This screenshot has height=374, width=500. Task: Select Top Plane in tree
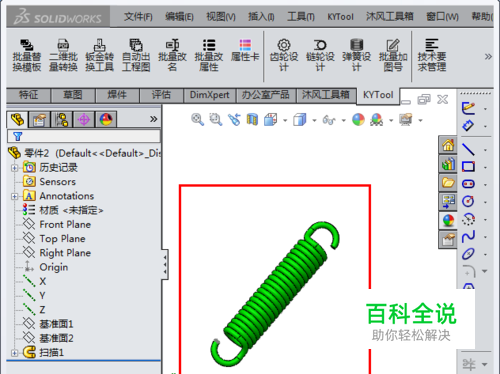coord(62,239)
